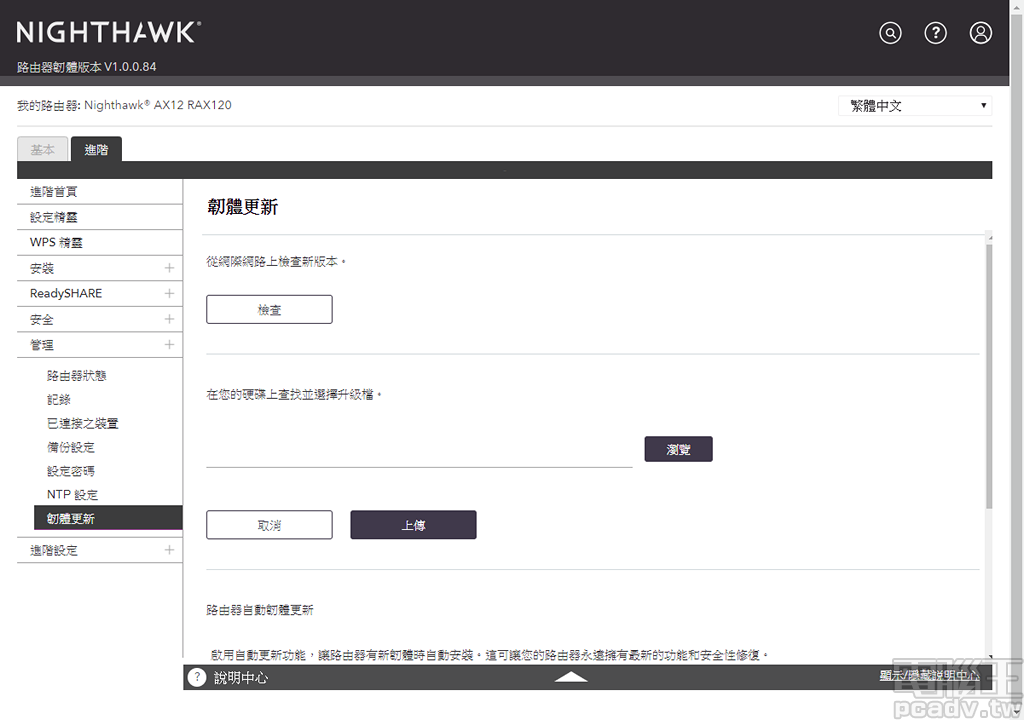Click the NIGHTHAWK logo
Image resolution: width=1024 pixels, height=720 pixels.
pos(108,31)
